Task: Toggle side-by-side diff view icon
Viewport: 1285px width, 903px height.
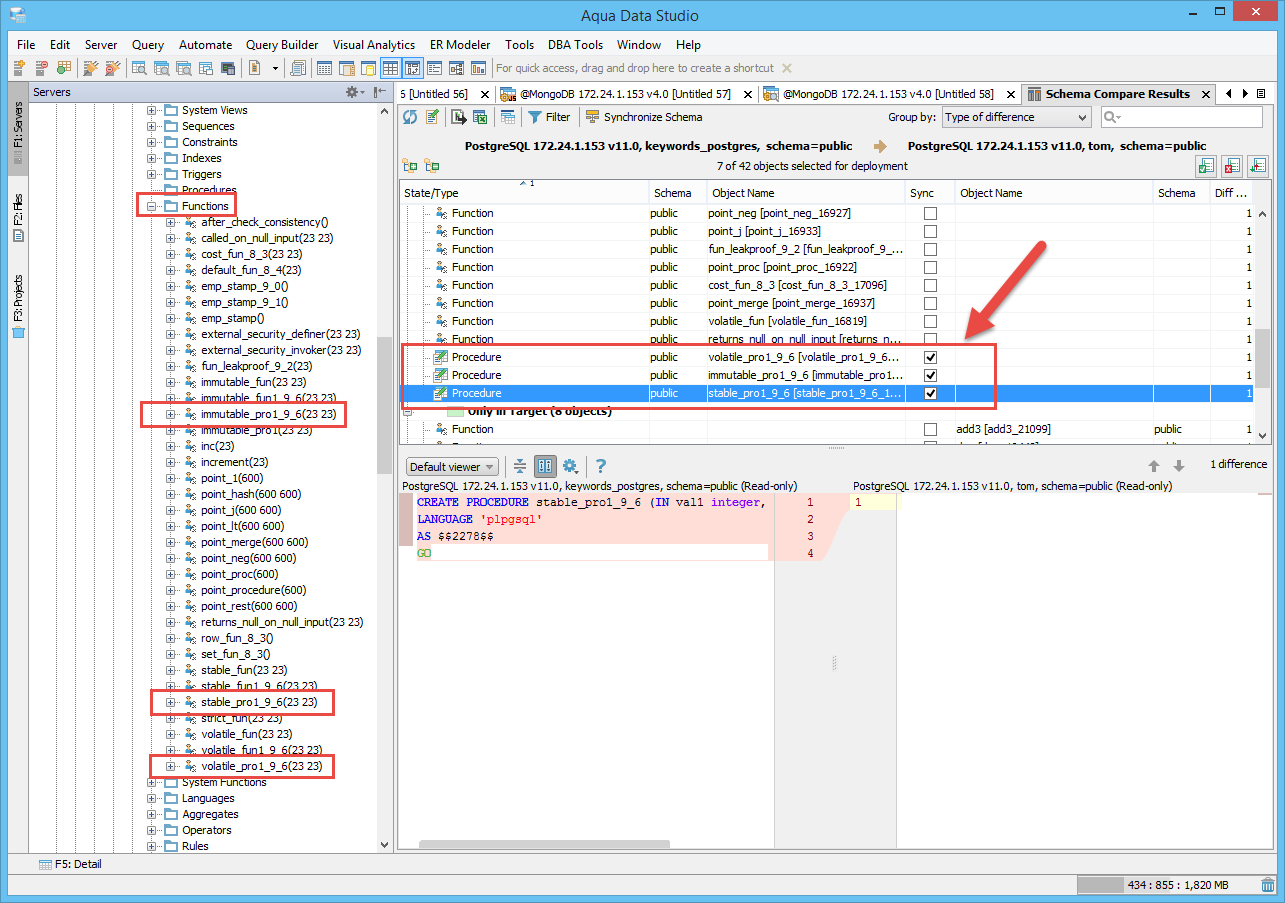Action: [545, 466]
